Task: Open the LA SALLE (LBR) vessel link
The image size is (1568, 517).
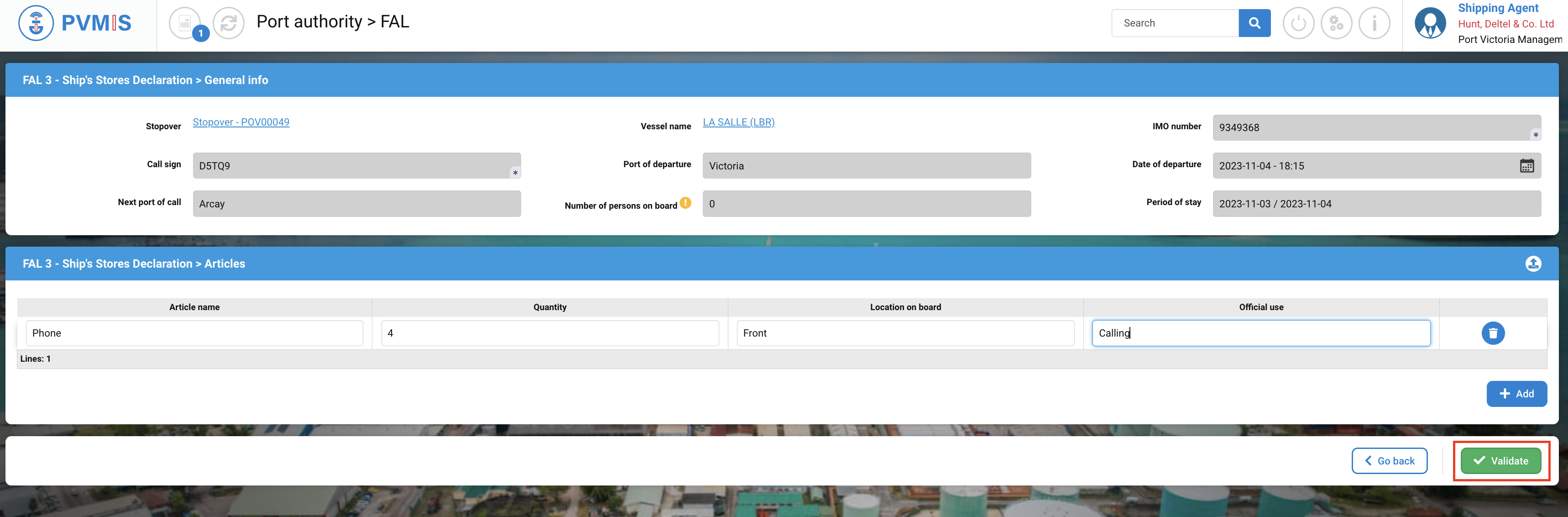Action: click(x=738, y=122)
